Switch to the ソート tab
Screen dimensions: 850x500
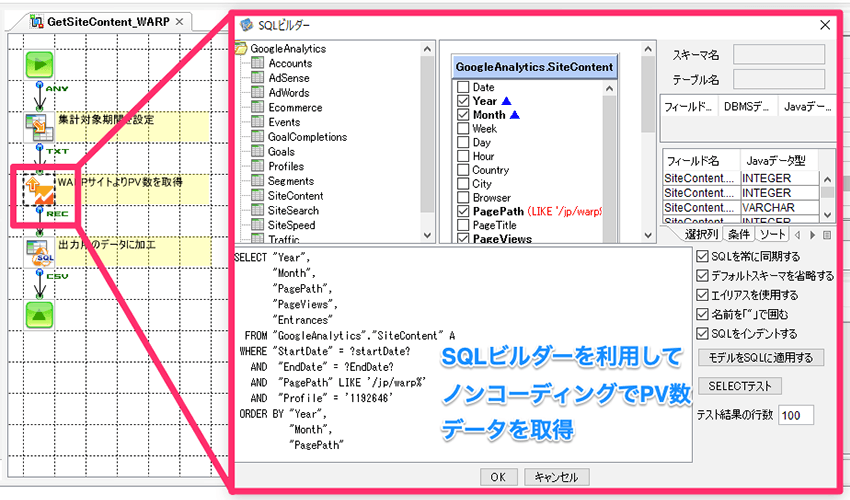pos(772,234)
